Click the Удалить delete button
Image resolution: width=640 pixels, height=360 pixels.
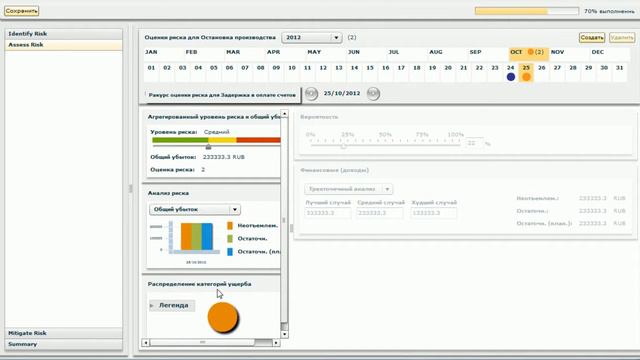coord(622,38)
